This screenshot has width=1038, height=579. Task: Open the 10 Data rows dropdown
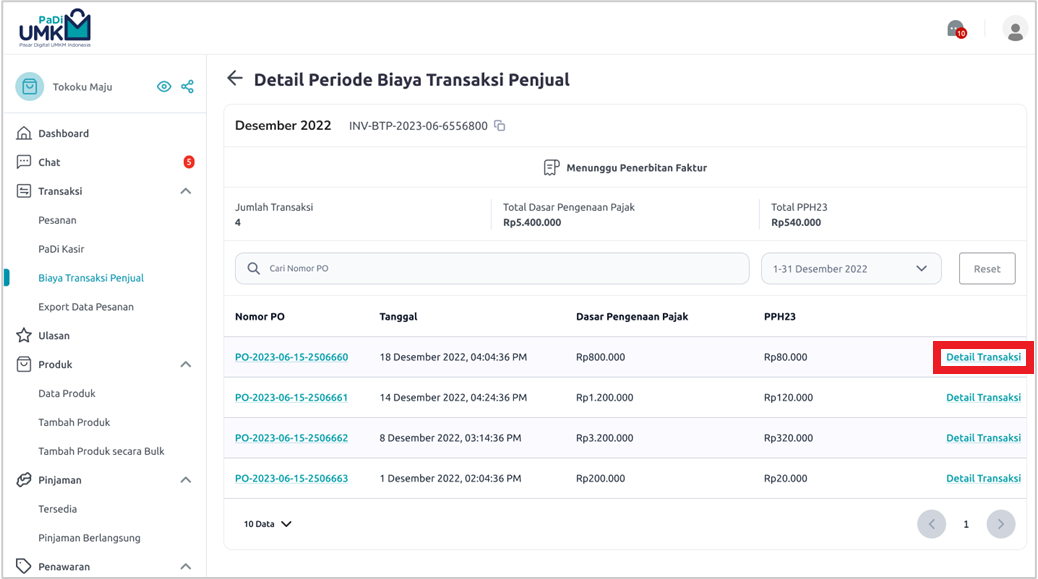point(267,524)
